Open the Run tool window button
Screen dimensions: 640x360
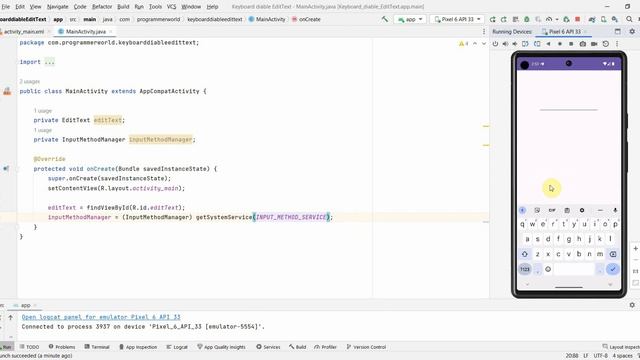click(7, 347)
